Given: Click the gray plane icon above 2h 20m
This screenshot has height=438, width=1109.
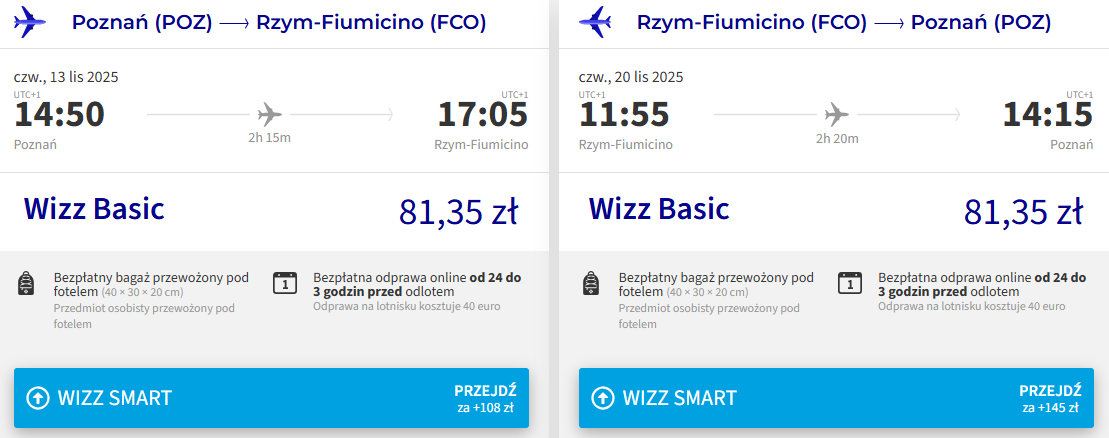Looking at the screenshot, I should click(834, 113).
